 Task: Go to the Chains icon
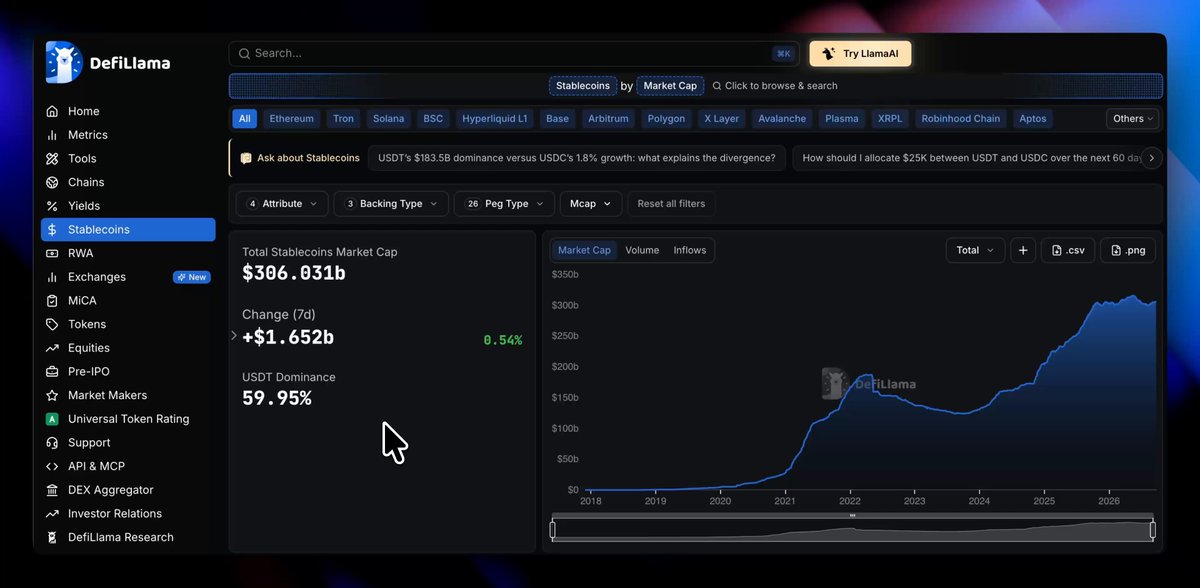(x=52, y=182)
